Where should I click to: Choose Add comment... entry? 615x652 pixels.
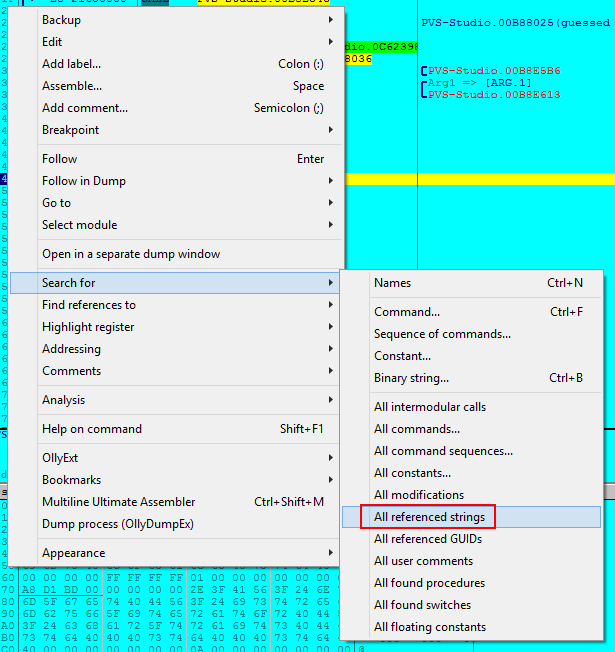coord(176,108)
